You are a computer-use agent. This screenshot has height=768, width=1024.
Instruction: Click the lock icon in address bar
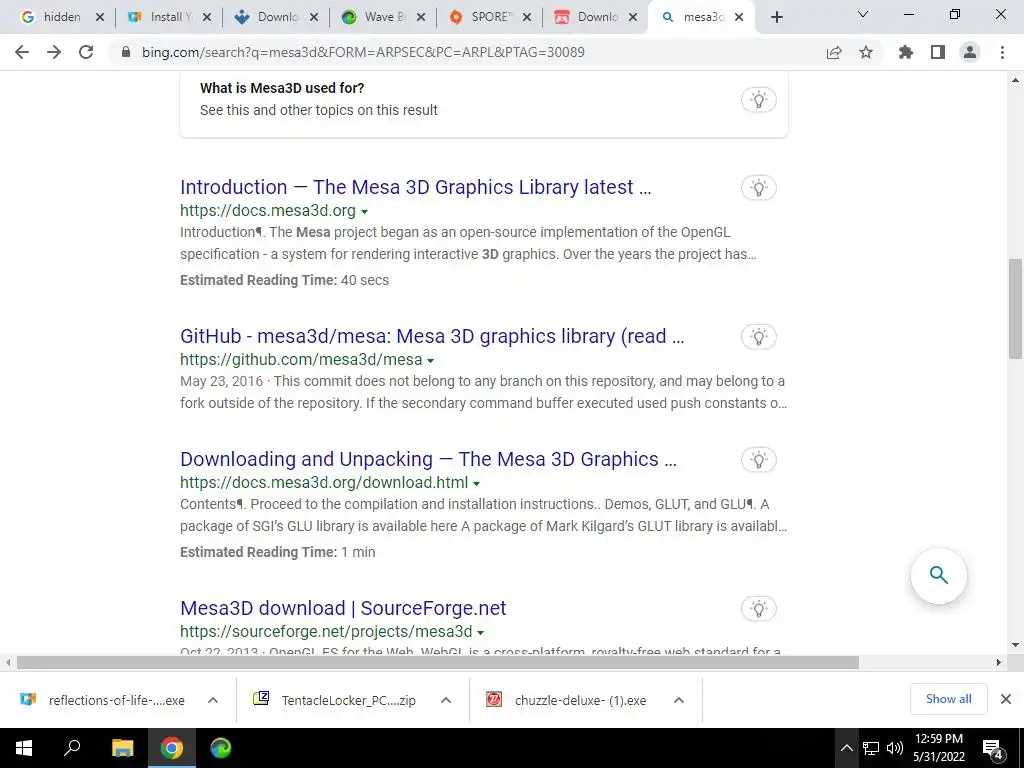[126, 52]
